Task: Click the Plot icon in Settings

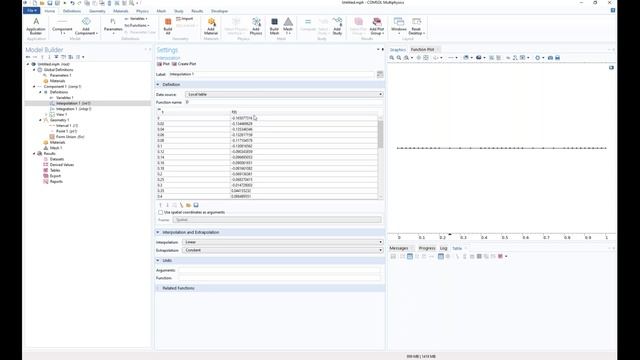Action: click(163, 64)
